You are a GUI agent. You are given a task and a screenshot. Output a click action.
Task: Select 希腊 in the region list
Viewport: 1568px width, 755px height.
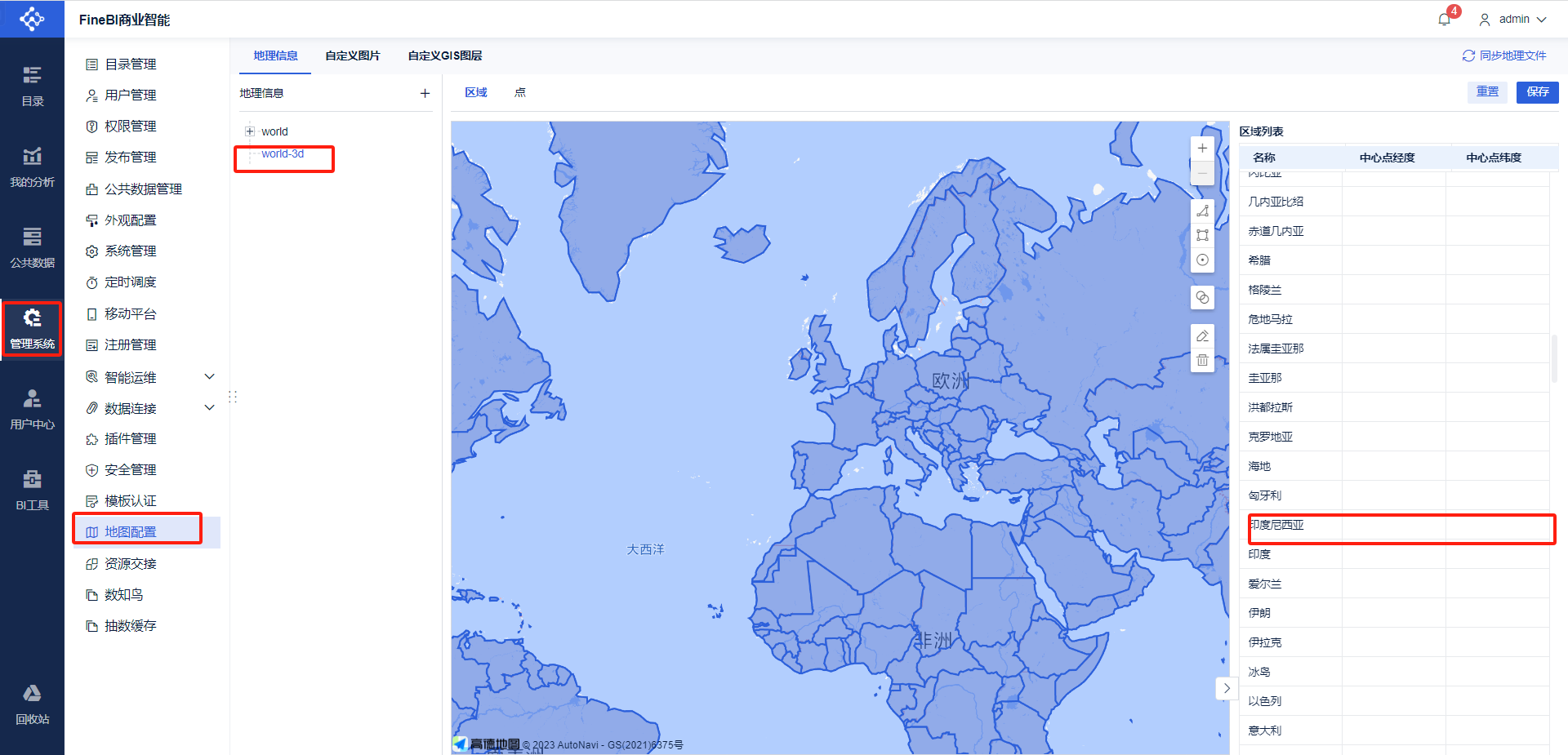(x=1258, y=260)
